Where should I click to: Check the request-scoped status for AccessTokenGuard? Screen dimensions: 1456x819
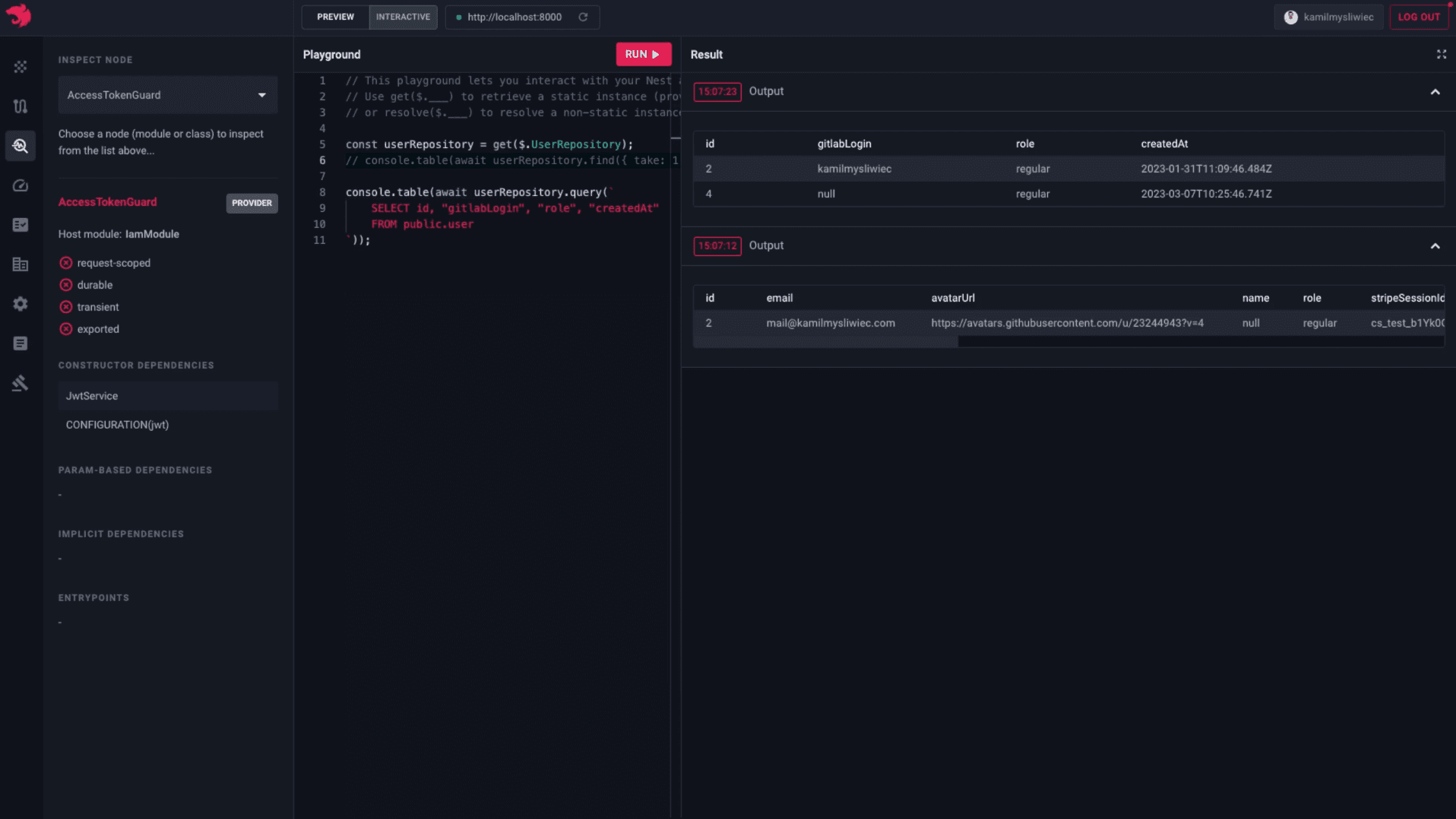click(x=66, y=263)
